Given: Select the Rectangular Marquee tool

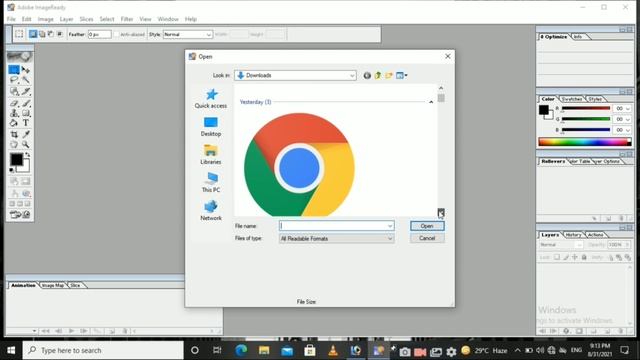Looking at the screenshot, I should tap(14, 70).
